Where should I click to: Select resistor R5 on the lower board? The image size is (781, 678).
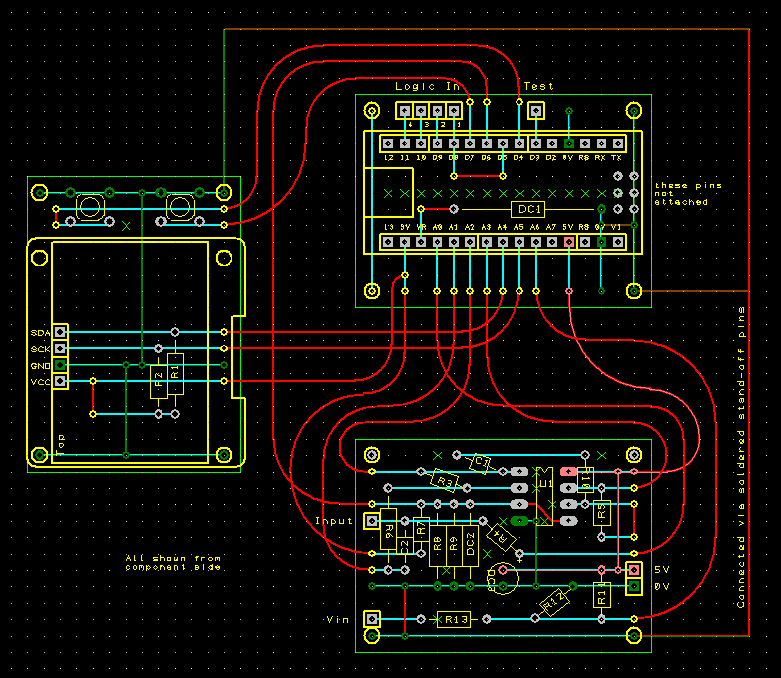click(x=602, y=513)
